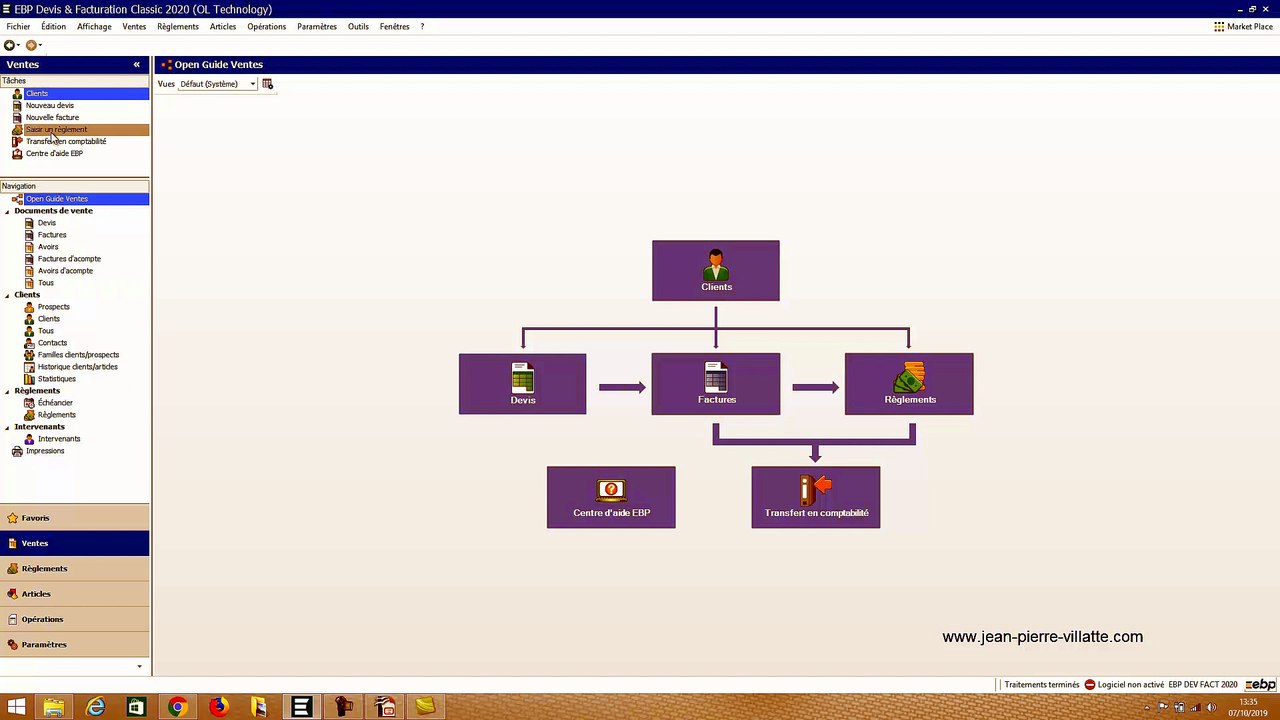Viewport: 1280px width, 720px height.
Task: Collapse the Documents de vente tree group
Action: point(8,211)
